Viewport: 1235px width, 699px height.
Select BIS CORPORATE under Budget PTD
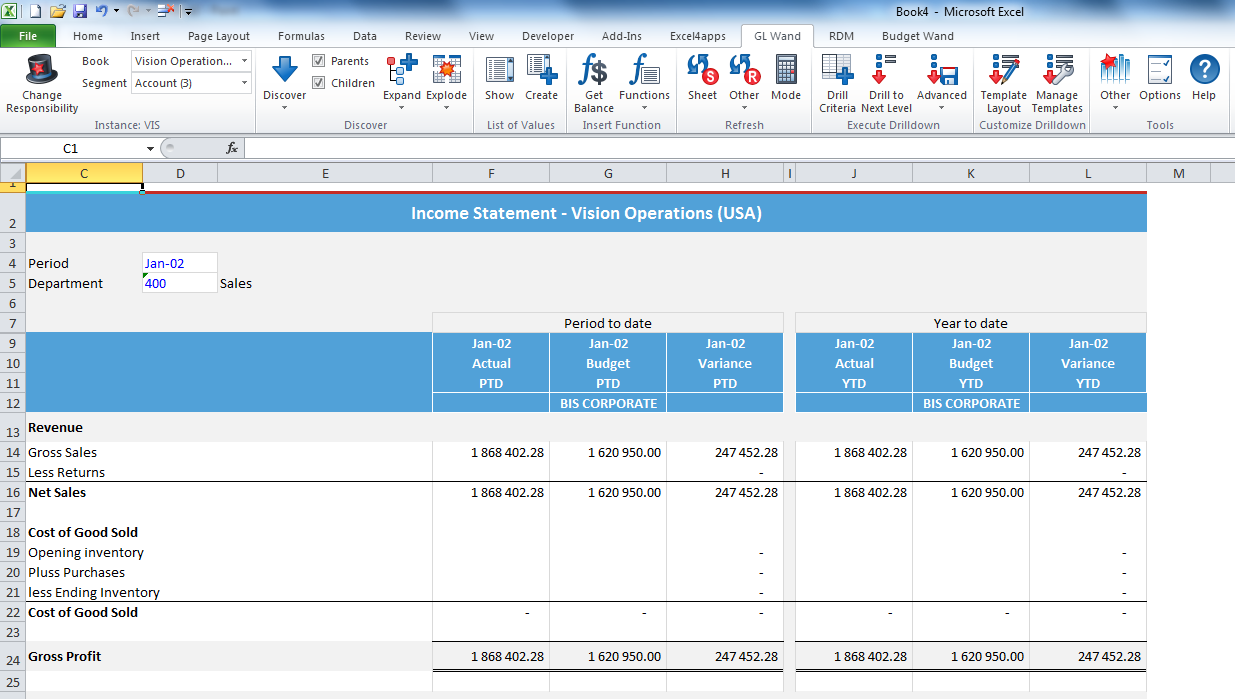coord(608,403)
